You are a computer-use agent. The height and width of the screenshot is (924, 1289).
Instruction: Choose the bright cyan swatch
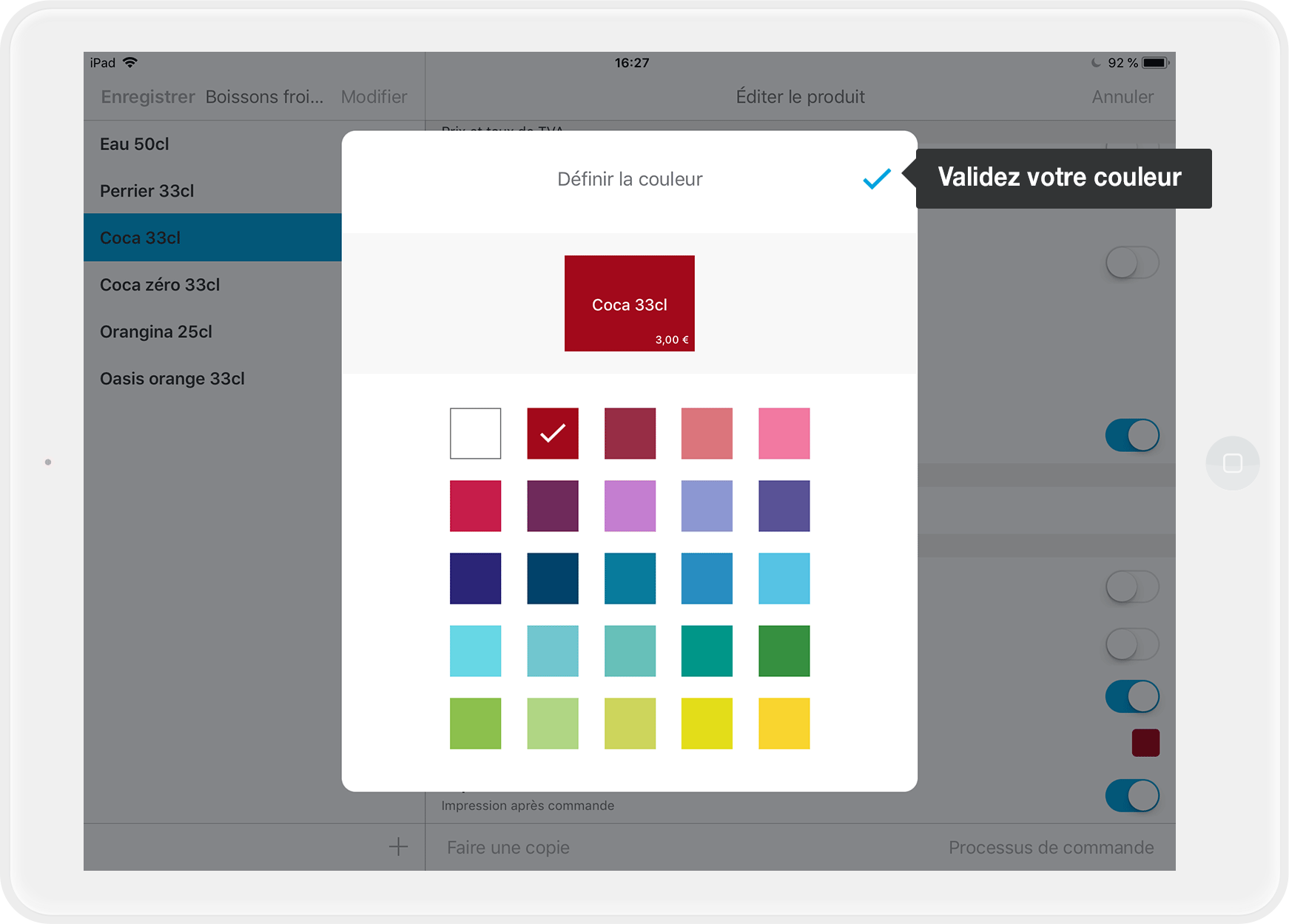point(475,651)
